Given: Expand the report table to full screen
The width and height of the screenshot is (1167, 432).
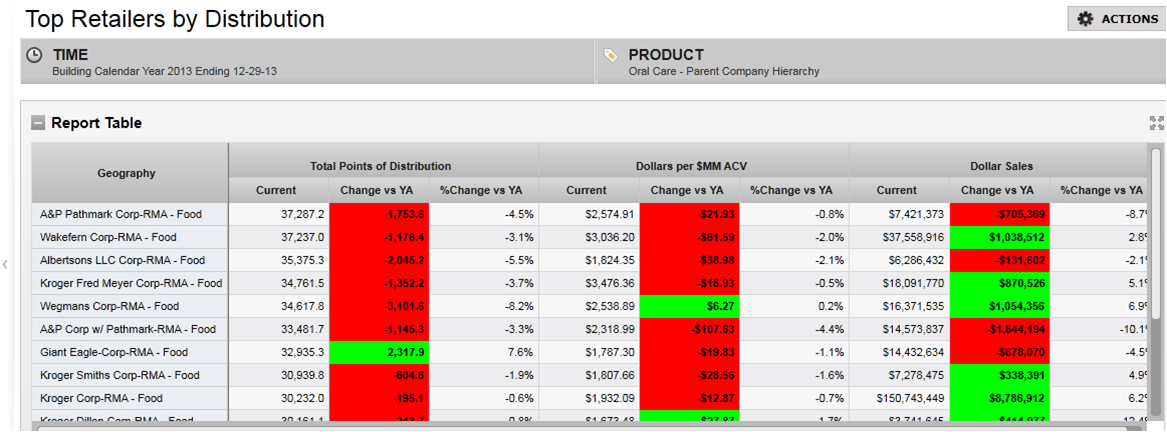Looking at the screenshot, I should click(1157, 123).
